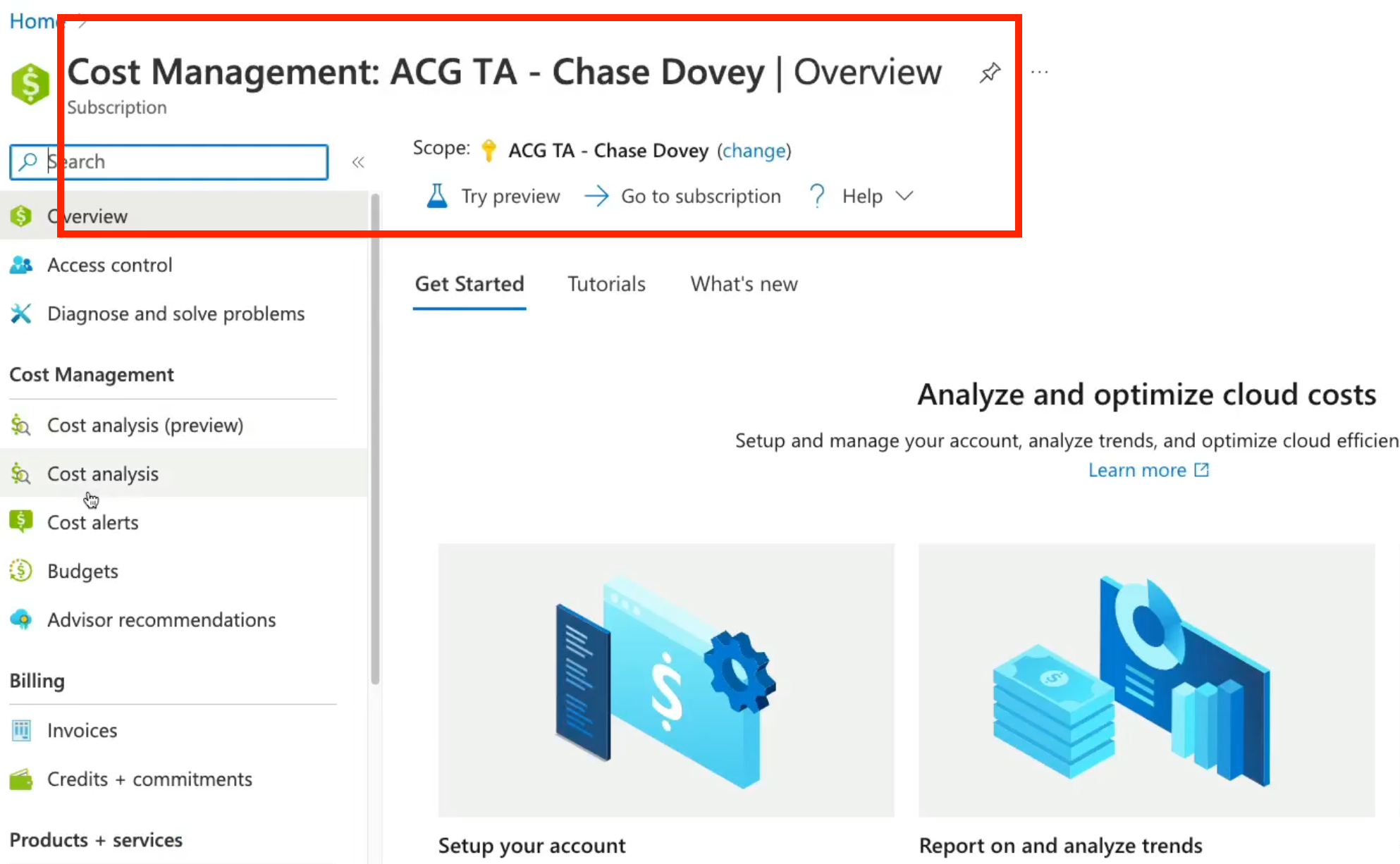The image size is (1400, 864).
Task: Click the Setup your account illustration
Action: coord(666,680)
